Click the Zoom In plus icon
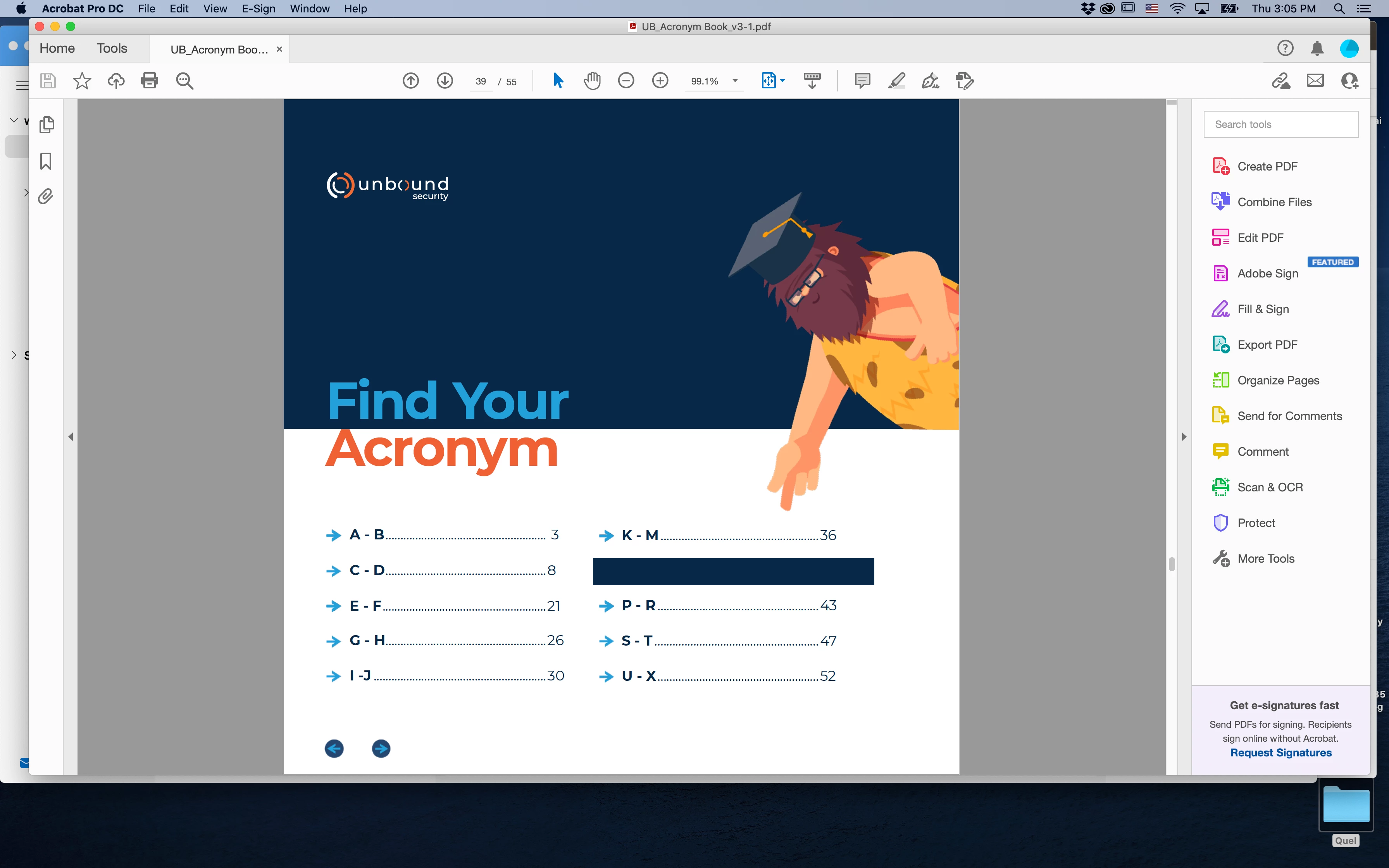Viewport: 1389px width, 868px height. point(660,80)
